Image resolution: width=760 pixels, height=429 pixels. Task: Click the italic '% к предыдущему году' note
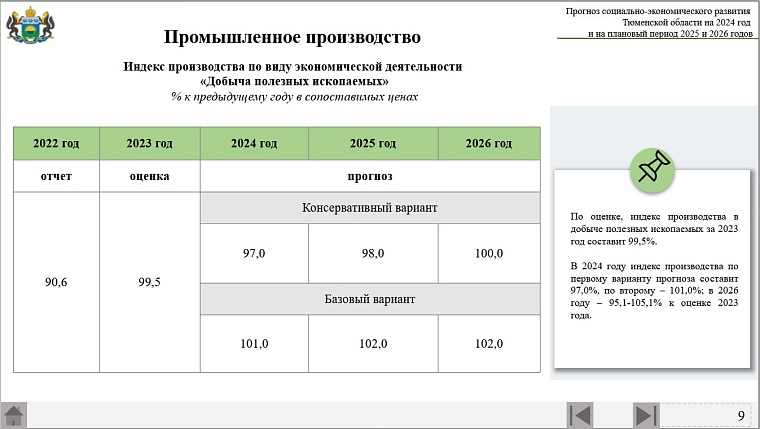[294, 96]
